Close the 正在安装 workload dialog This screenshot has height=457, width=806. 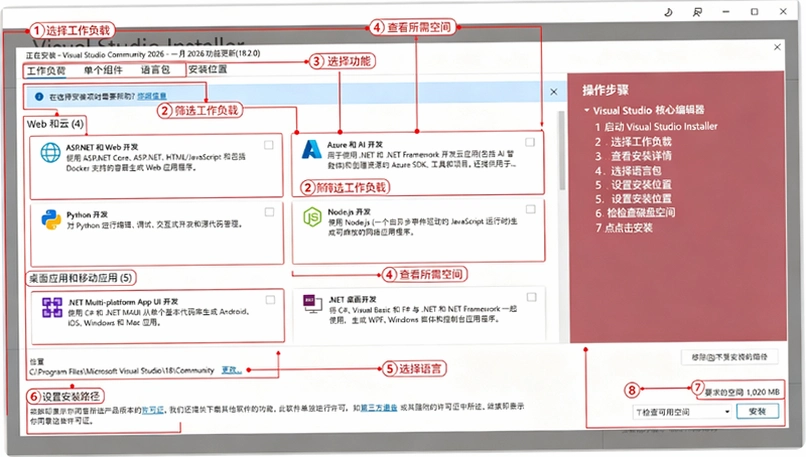tap(777, 47)
